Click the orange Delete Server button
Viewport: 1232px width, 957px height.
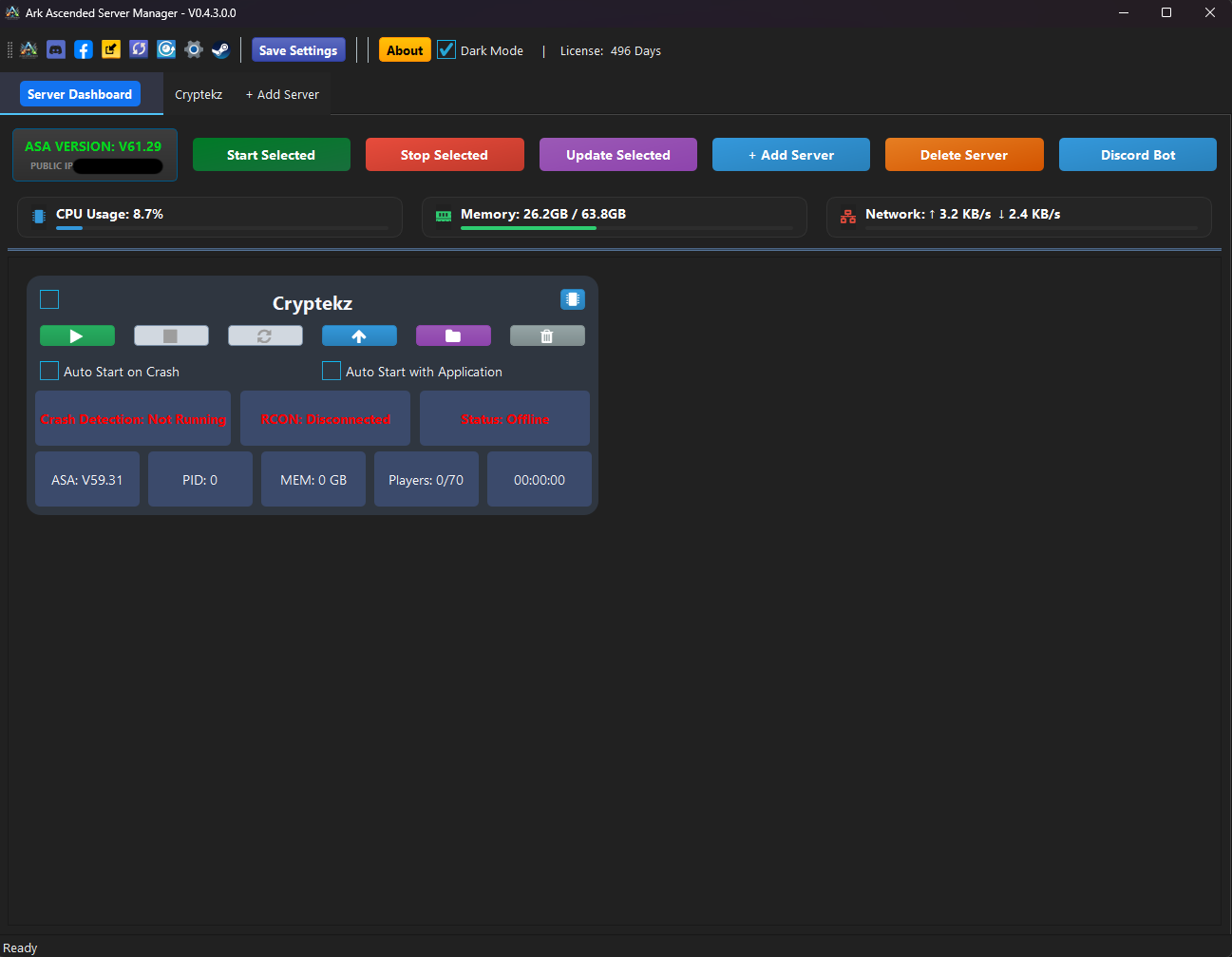tap(964, 155)
